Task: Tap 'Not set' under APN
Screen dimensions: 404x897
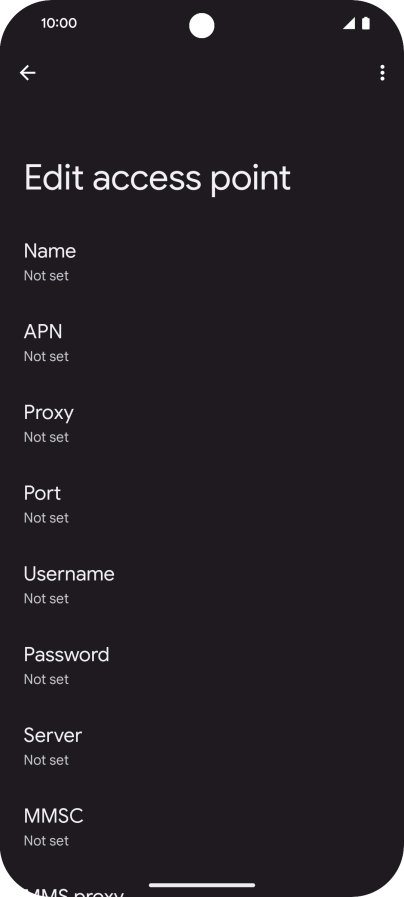Action: [x=46, y=356]
